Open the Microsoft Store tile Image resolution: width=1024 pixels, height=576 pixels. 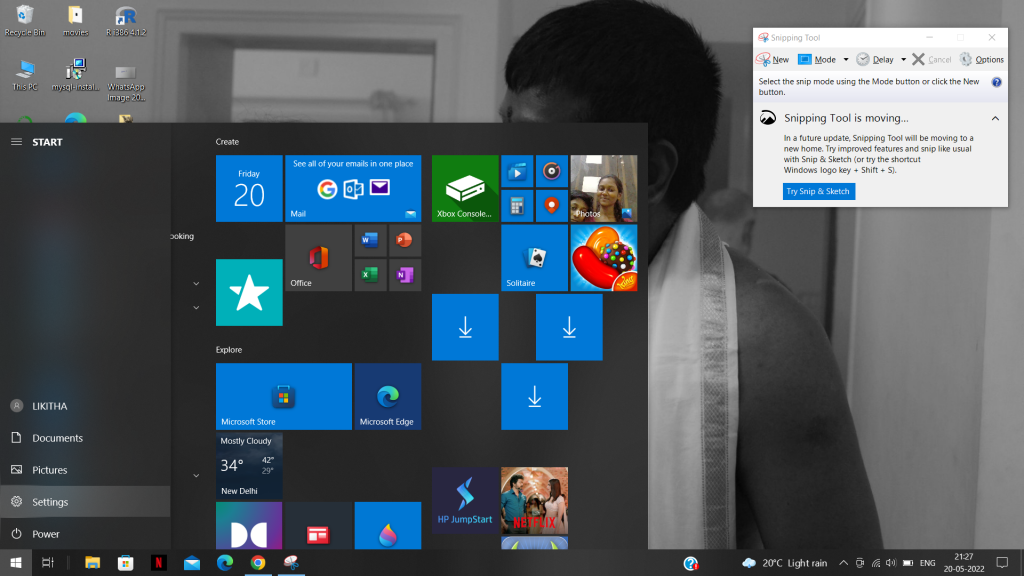click(283, 396)
